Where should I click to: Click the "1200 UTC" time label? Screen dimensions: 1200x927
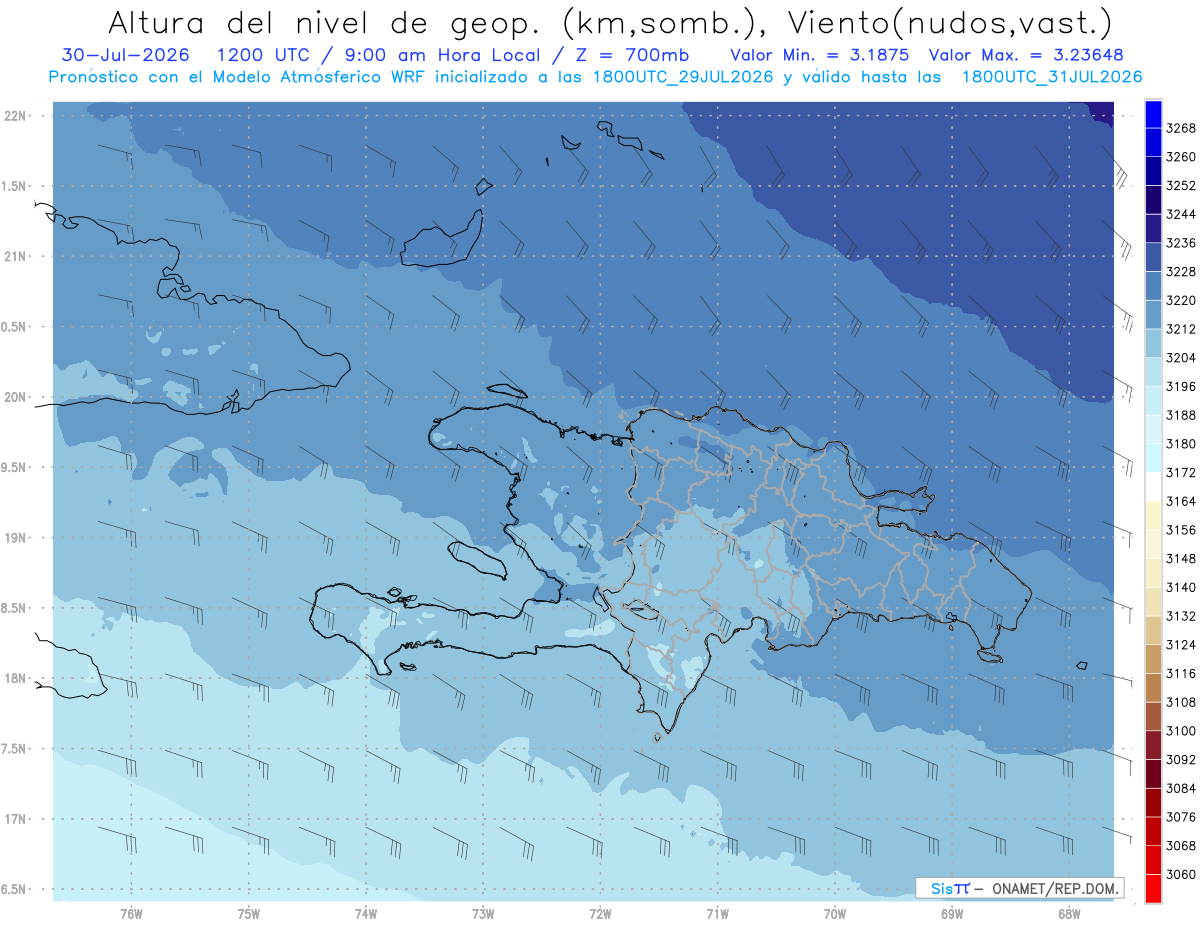tap(273, 55)
